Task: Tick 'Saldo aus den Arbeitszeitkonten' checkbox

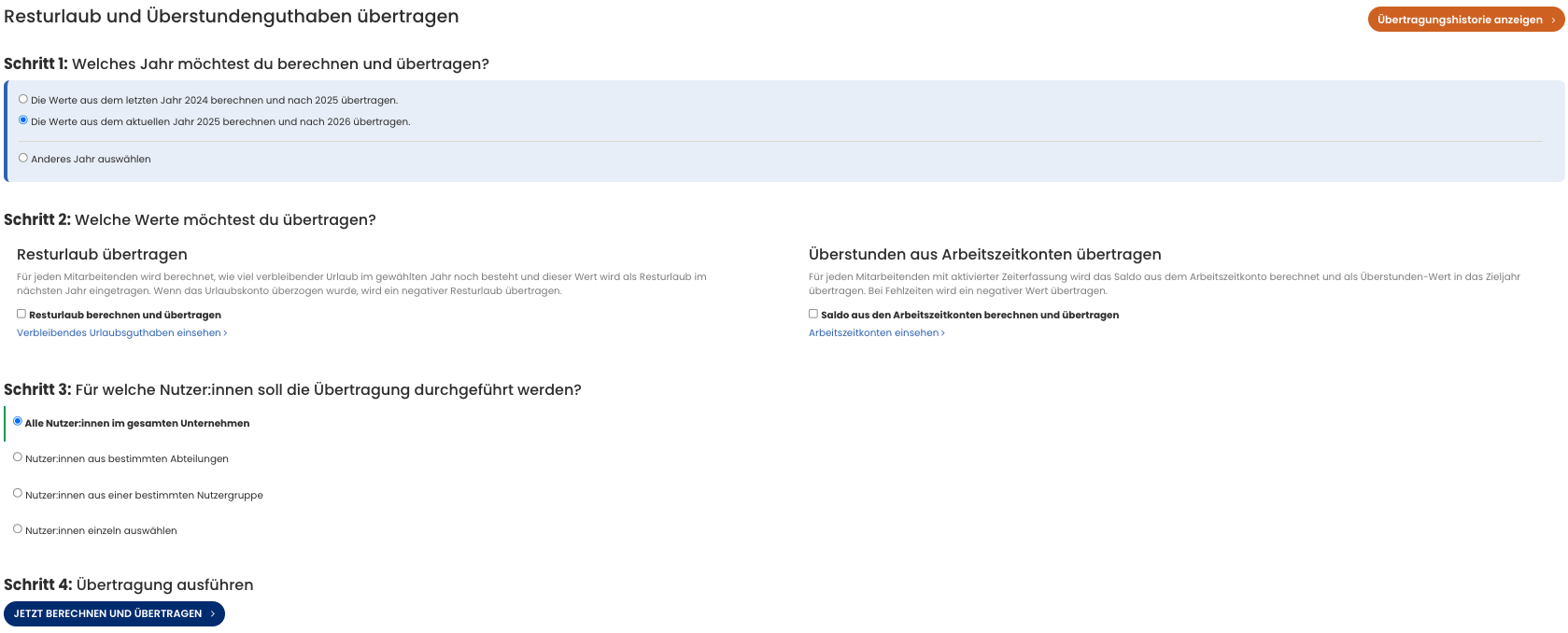Action: 813,314
